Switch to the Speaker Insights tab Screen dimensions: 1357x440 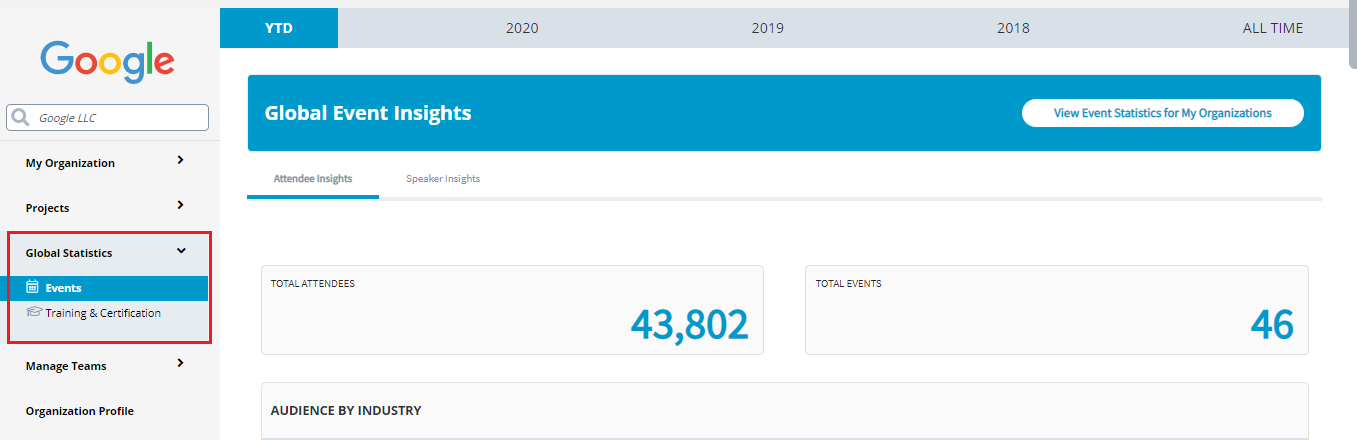click(443, 179)
